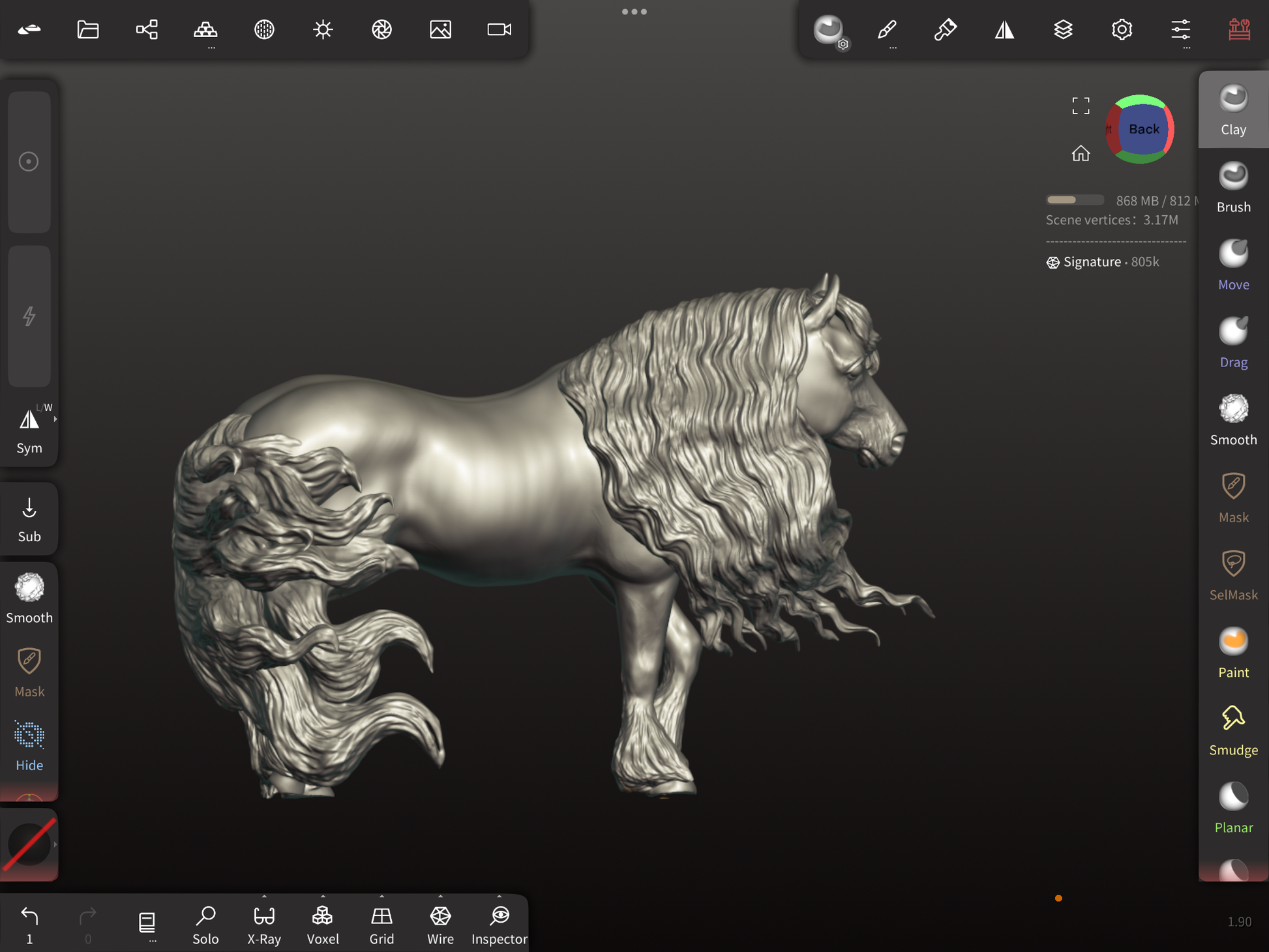Choose the SelMask tool
The image size is (1269, 952).
1232,575
